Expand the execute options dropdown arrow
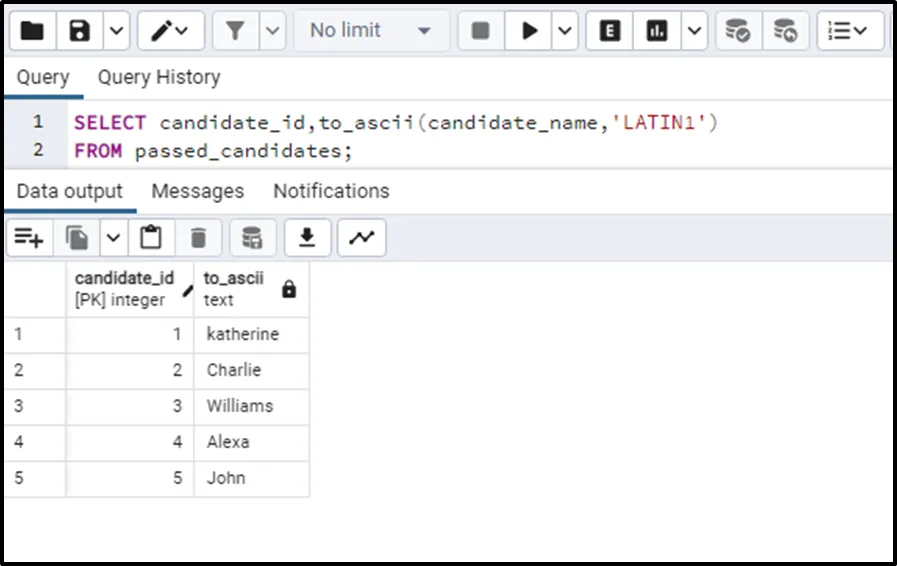 tap(566, 31)
